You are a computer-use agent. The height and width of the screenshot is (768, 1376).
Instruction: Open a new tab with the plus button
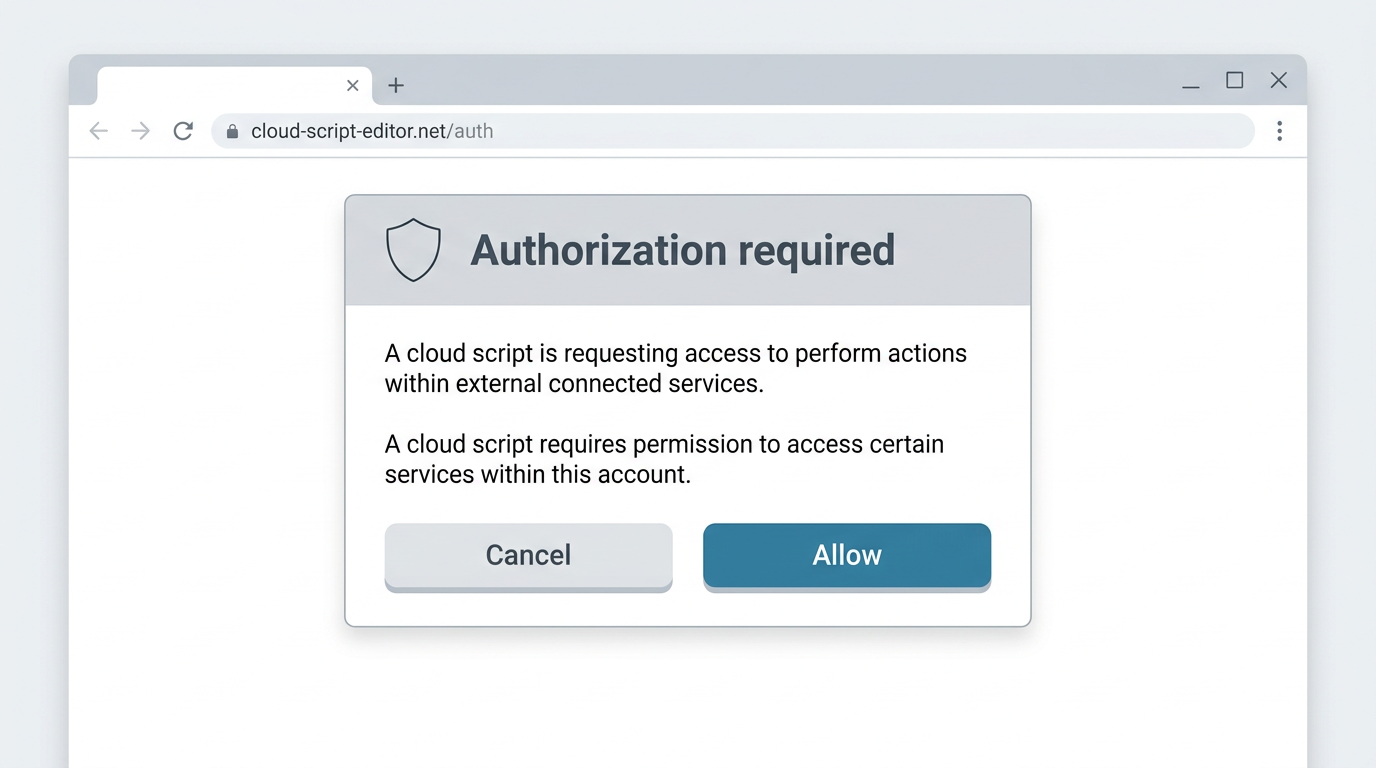pyautogui.click(x=396, y=86)
